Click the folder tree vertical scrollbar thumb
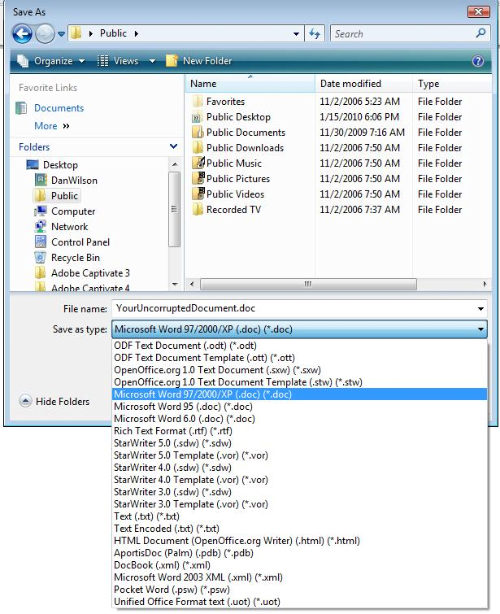Image resolution: width=500 pixels, height=614 pixels. coord(175,210)
